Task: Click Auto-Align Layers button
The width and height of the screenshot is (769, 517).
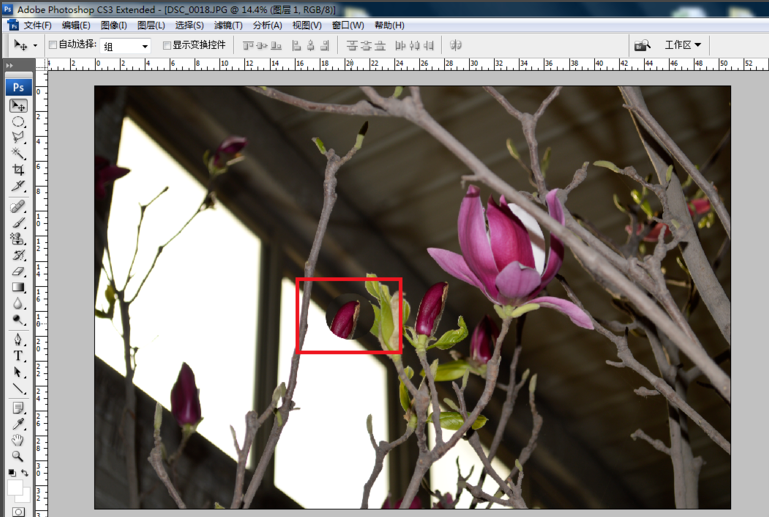Action: click(456, 46)
